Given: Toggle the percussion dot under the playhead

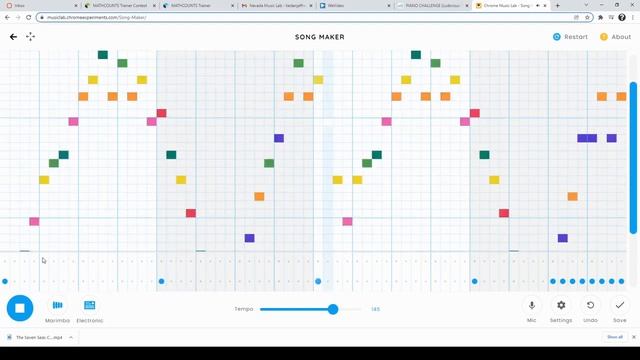Looking at the screenshot, I should pyautogui.click(x=318, y=281).
